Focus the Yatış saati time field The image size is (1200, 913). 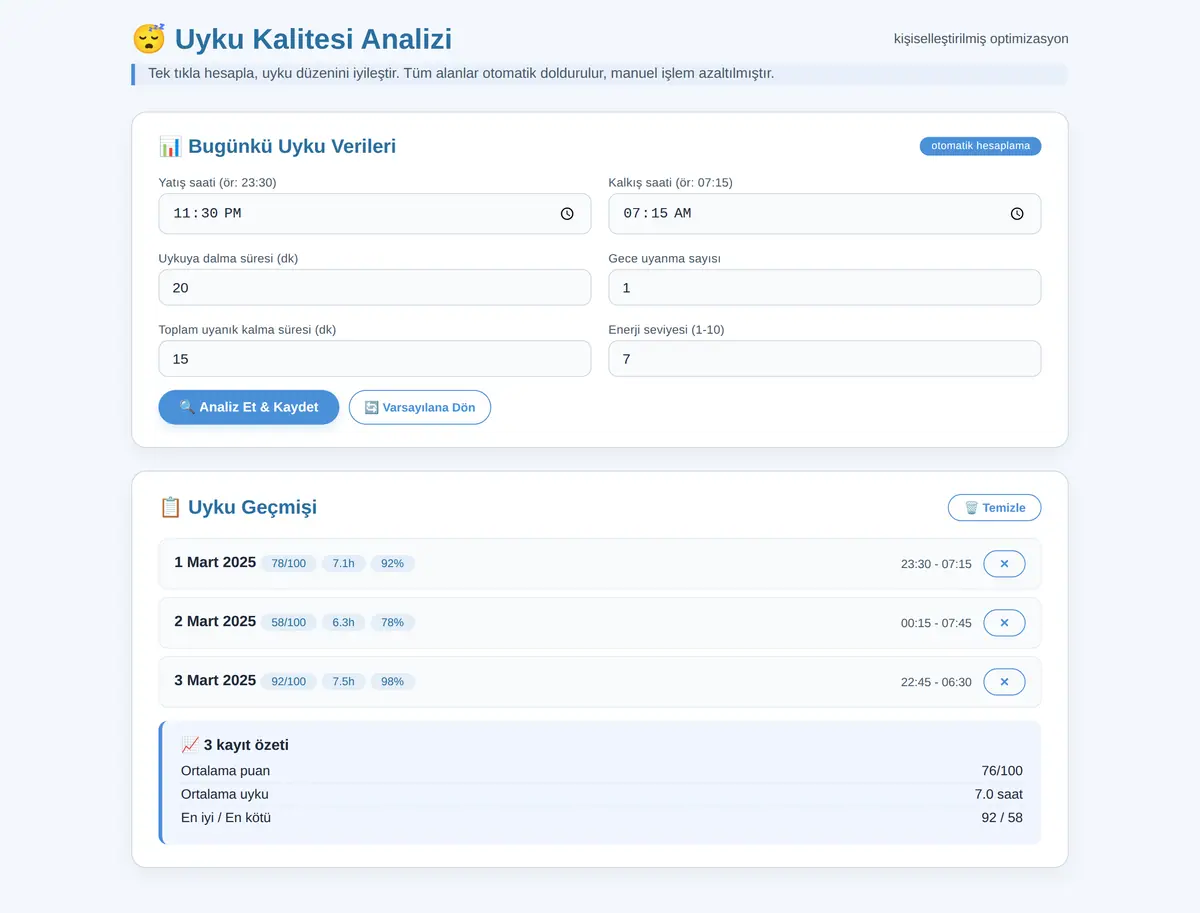click(x=375, y=214)
